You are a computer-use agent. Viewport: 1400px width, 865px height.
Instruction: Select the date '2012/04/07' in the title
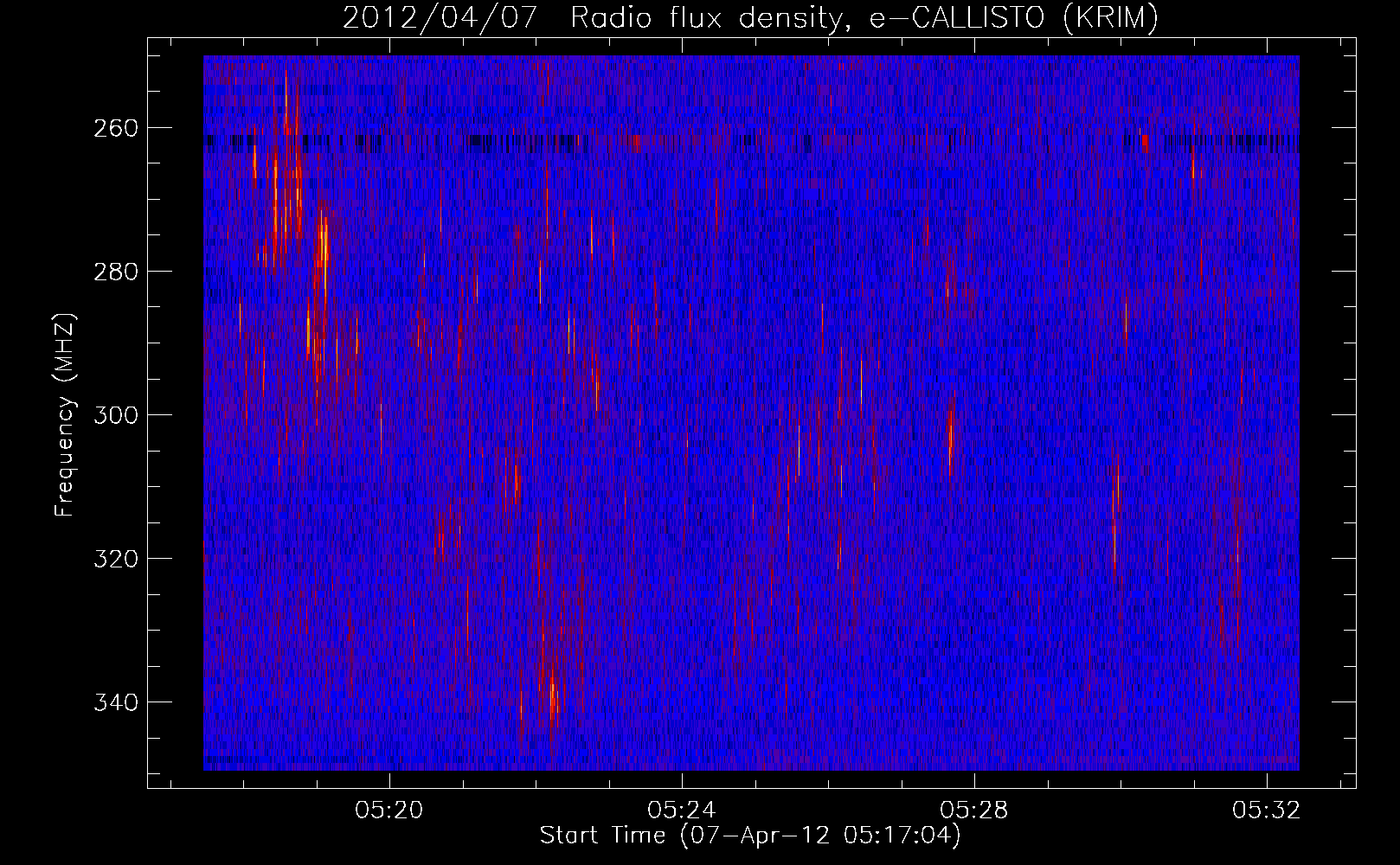(x=442, y=18)
